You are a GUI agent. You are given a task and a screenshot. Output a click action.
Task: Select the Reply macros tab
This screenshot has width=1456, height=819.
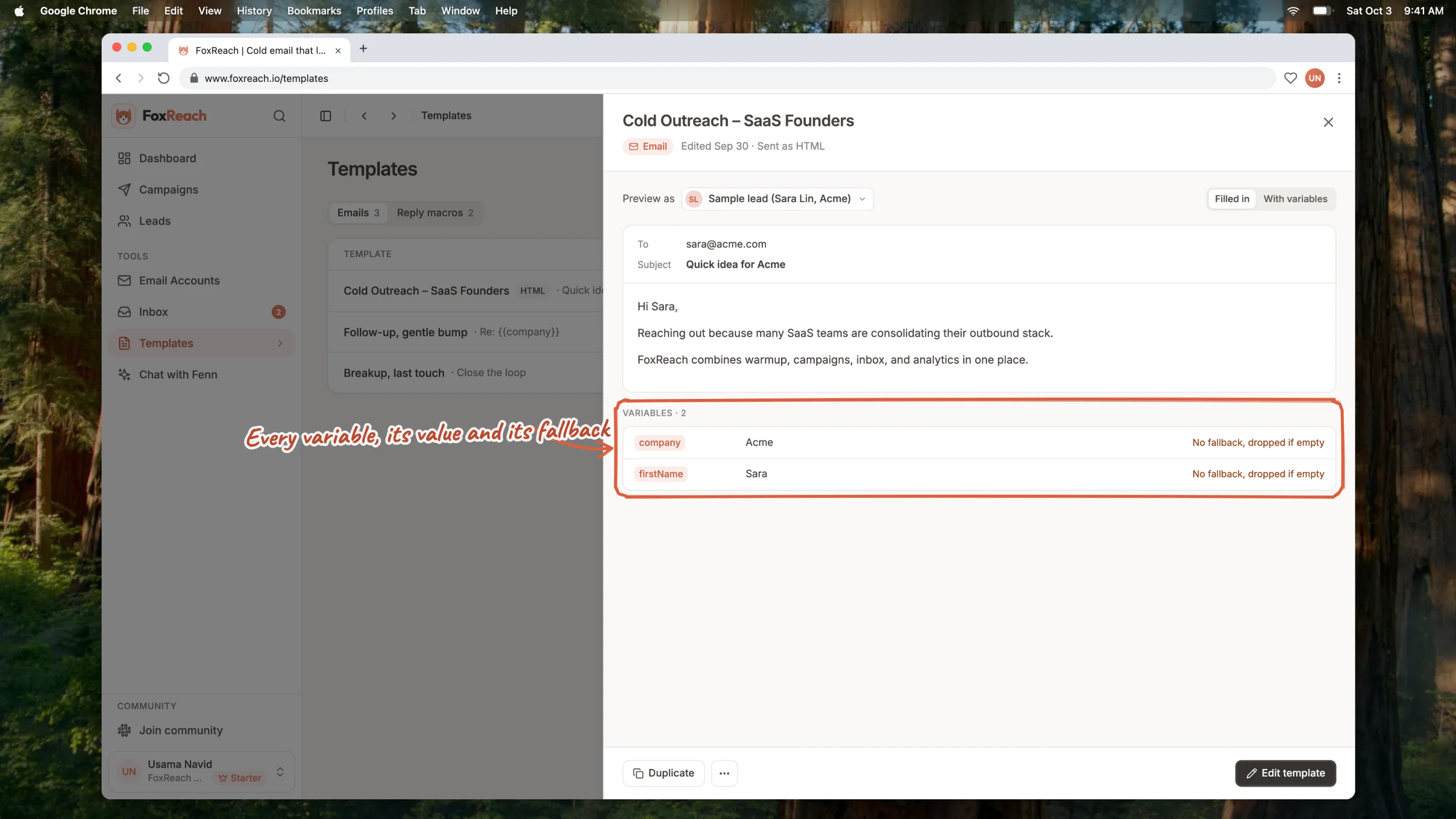pos(435,213)
